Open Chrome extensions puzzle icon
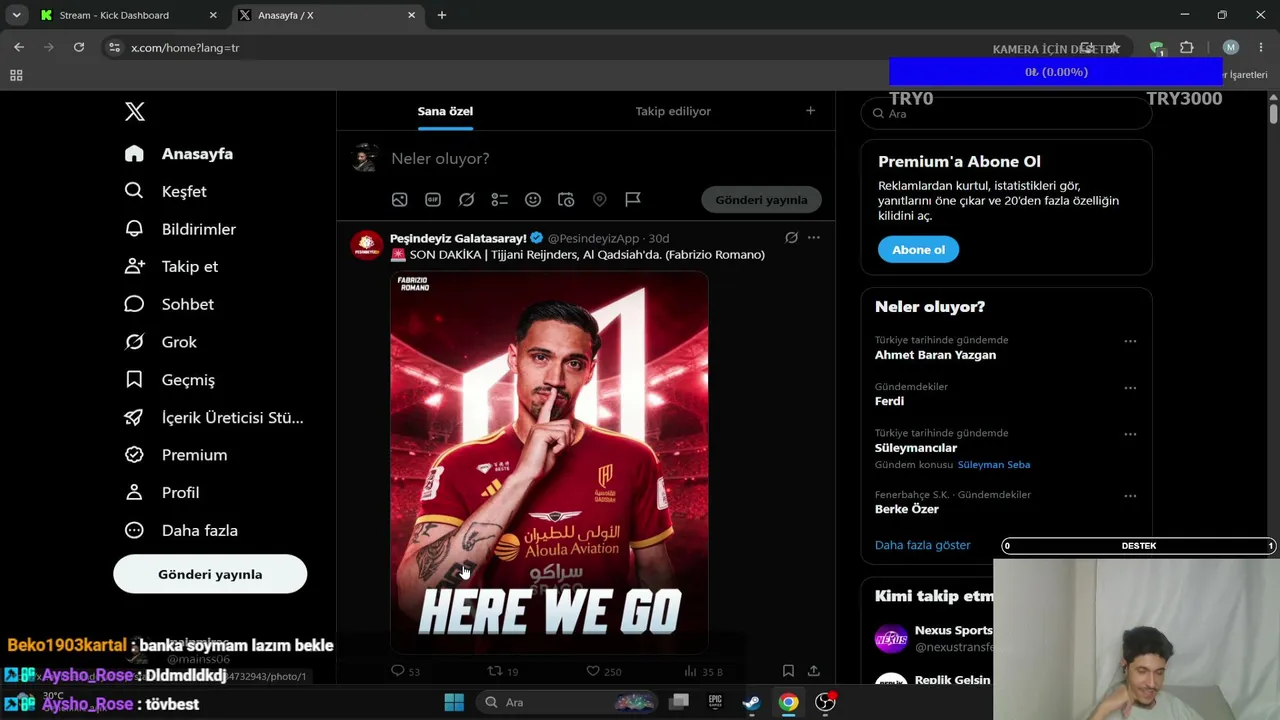1280x720 pixels. 1187,47
